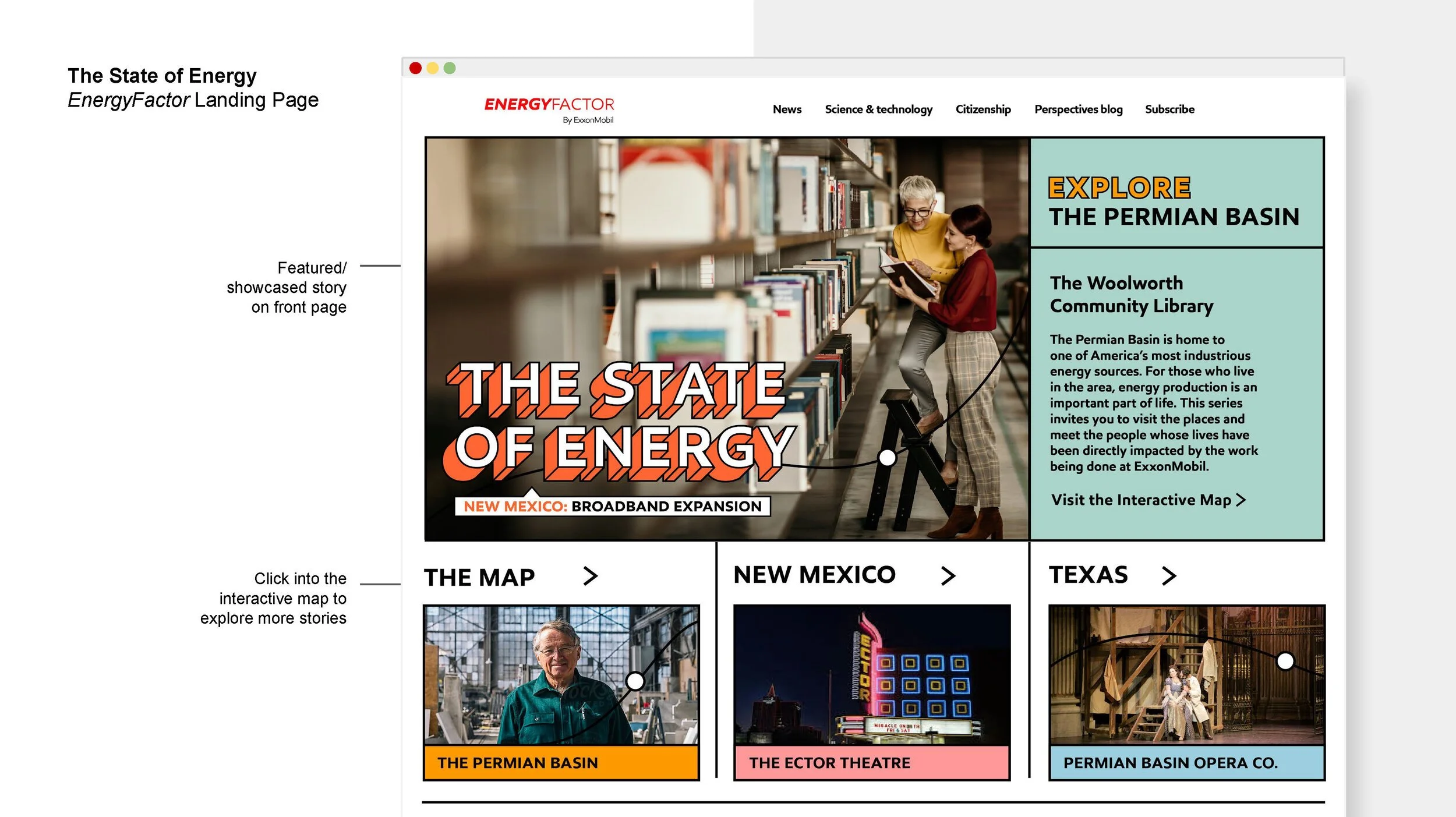Open The Permian Basin thumbnail photo

tap(561, 675)
